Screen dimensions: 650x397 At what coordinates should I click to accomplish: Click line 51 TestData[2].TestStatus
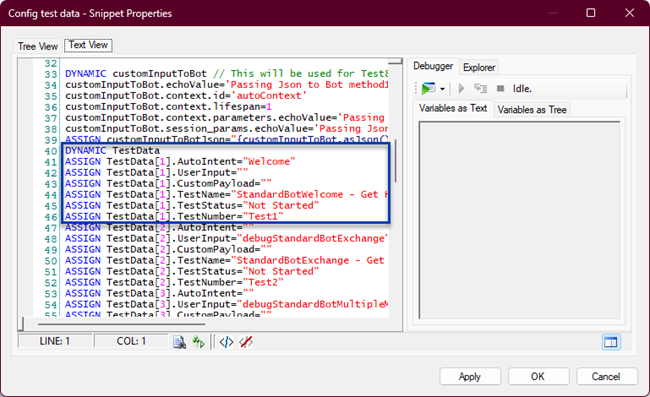coord(192,271)
